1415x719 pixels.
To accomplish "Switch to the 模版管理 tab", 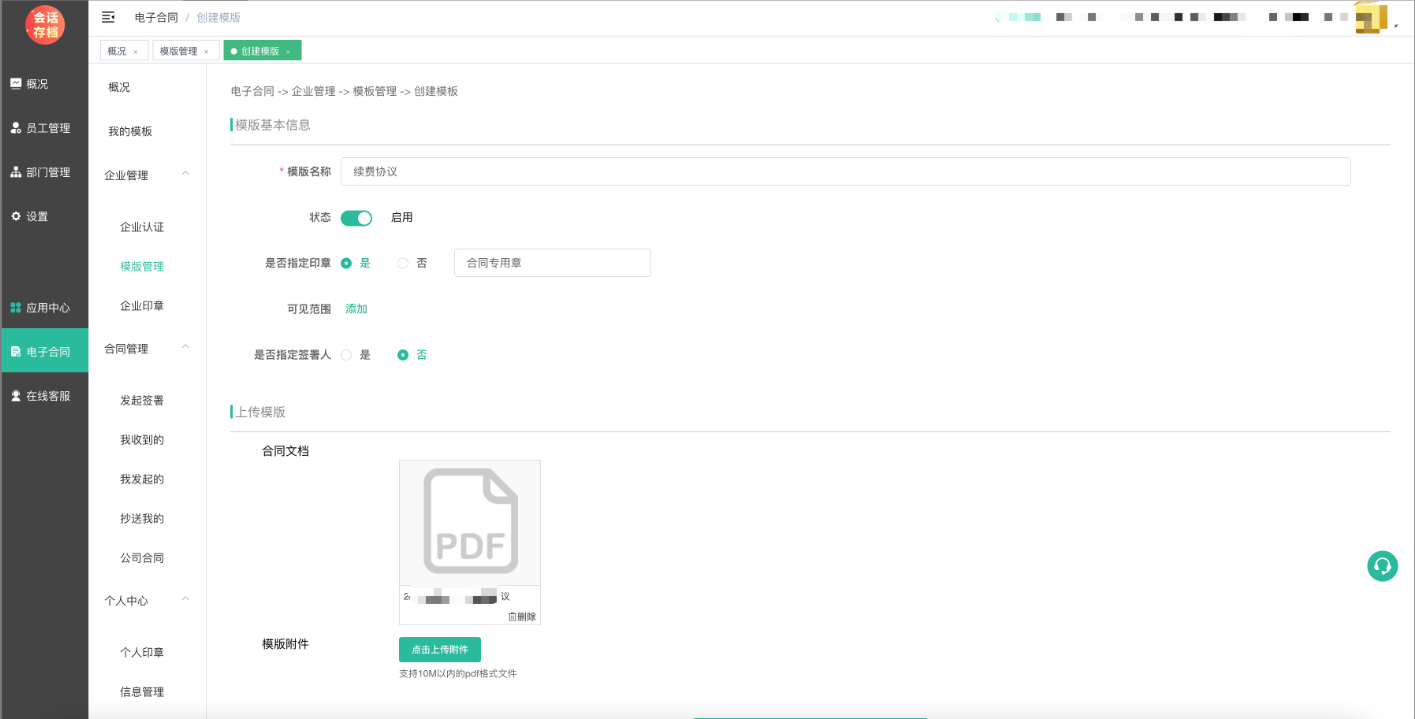I will [x=179, y=51].
